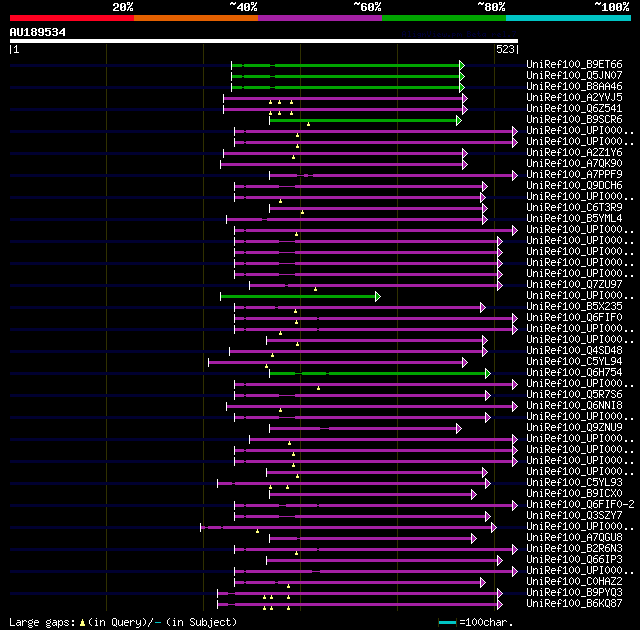Select the UniRef100_B2R6N3 label
This screenshot has width=640, height=630.
(574, 549)
